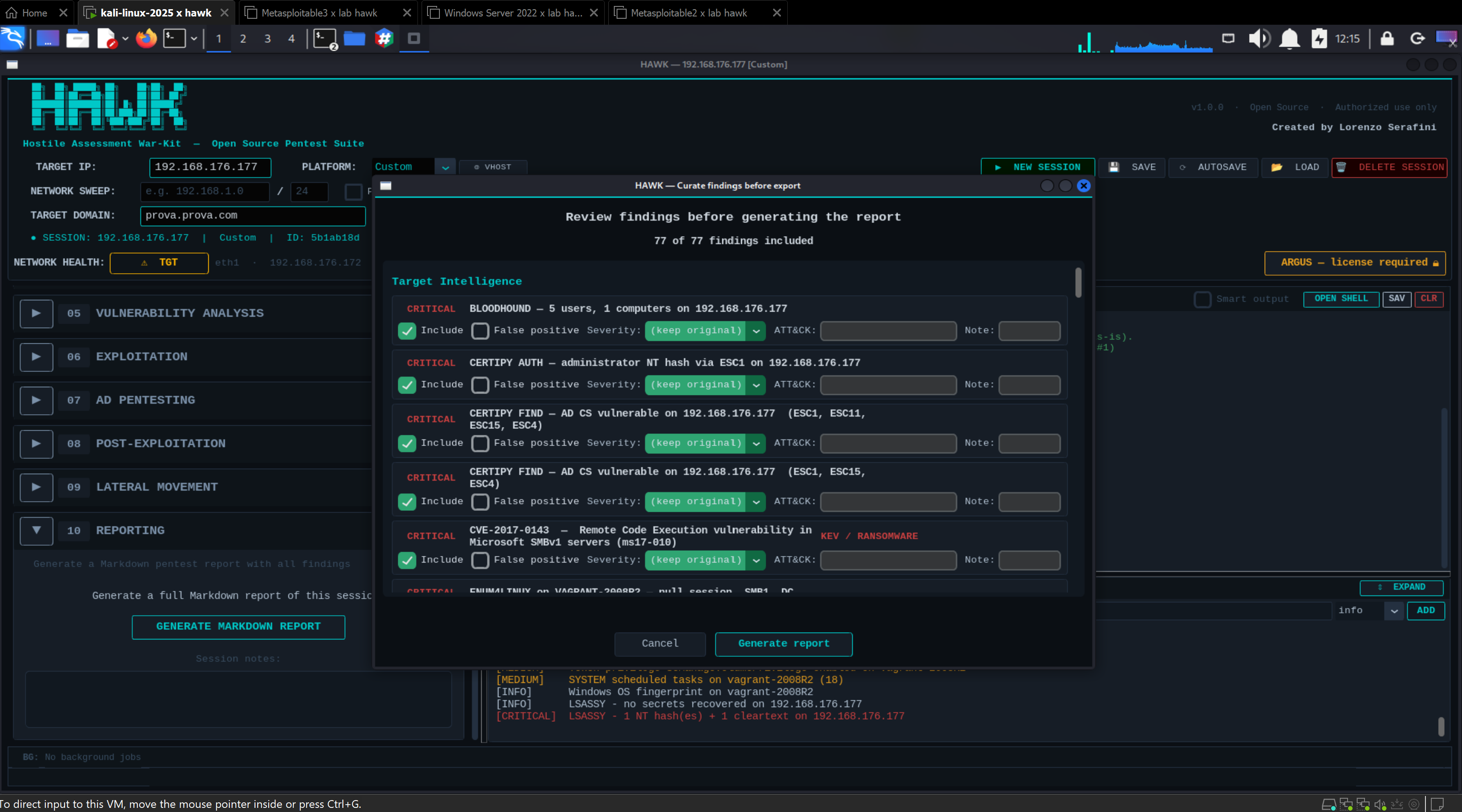Image resolution: width=1462 pixels, height=812 pixels.
Task: Switch to workspace 2
Action: pos(243,38)
